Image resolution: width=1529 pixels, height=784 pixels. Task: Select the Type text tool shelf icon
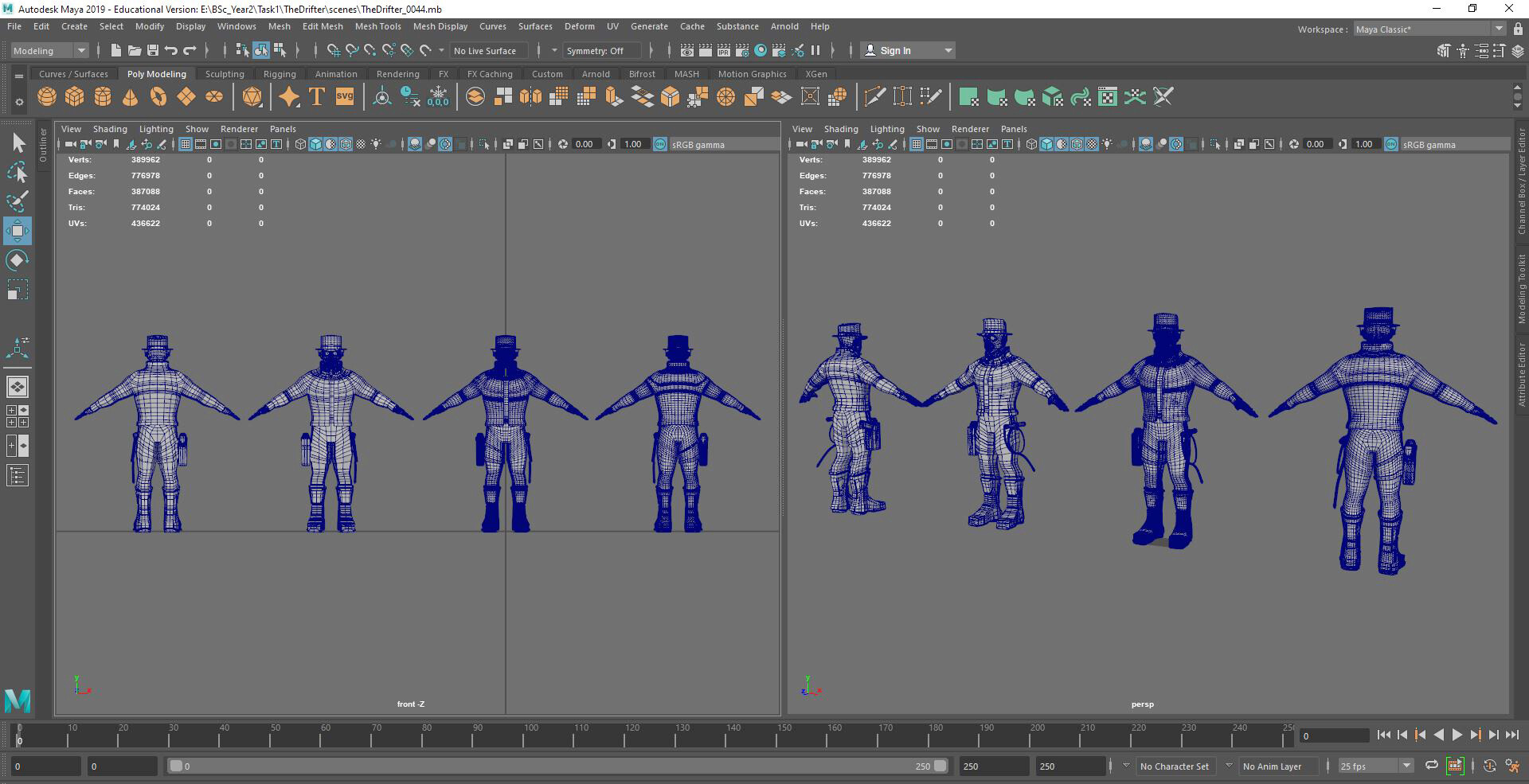[x=317, y=97]
